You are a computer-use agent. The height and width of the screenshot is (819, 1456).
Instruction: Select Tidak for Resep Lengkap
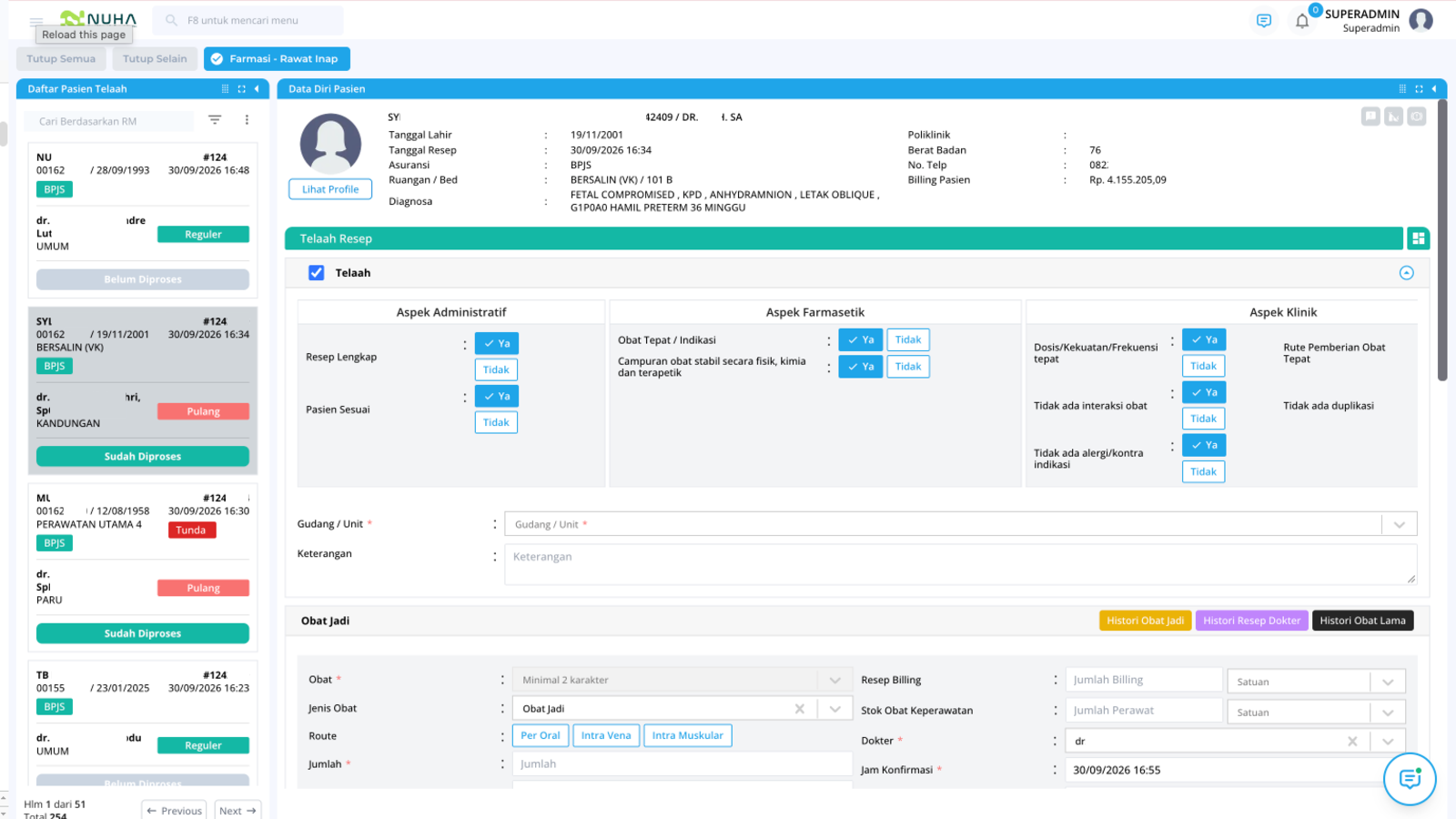pos(496,369)
